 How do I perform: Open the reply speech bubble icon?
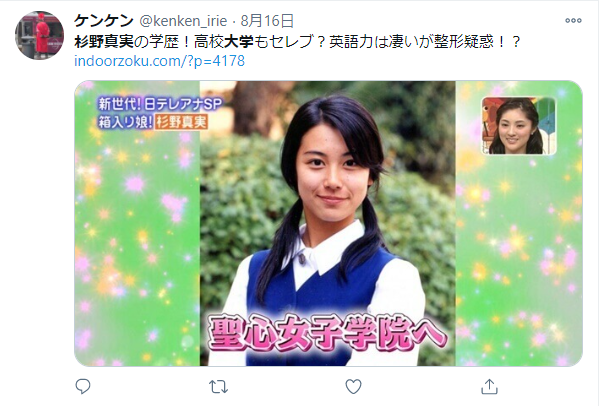pos(83,387)
